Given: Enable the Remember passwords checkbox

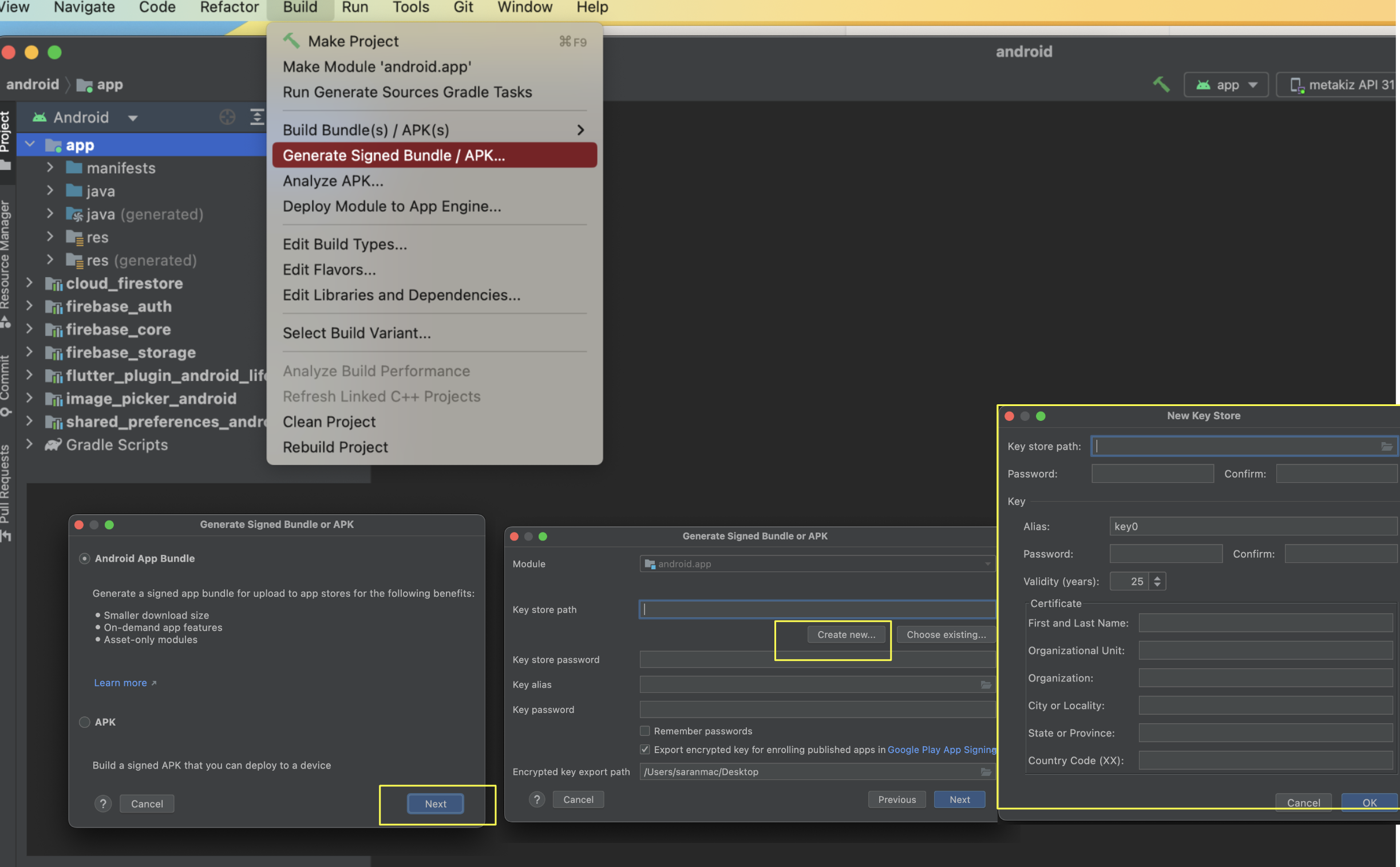Looking at the screenshot, I should point(644,731).
